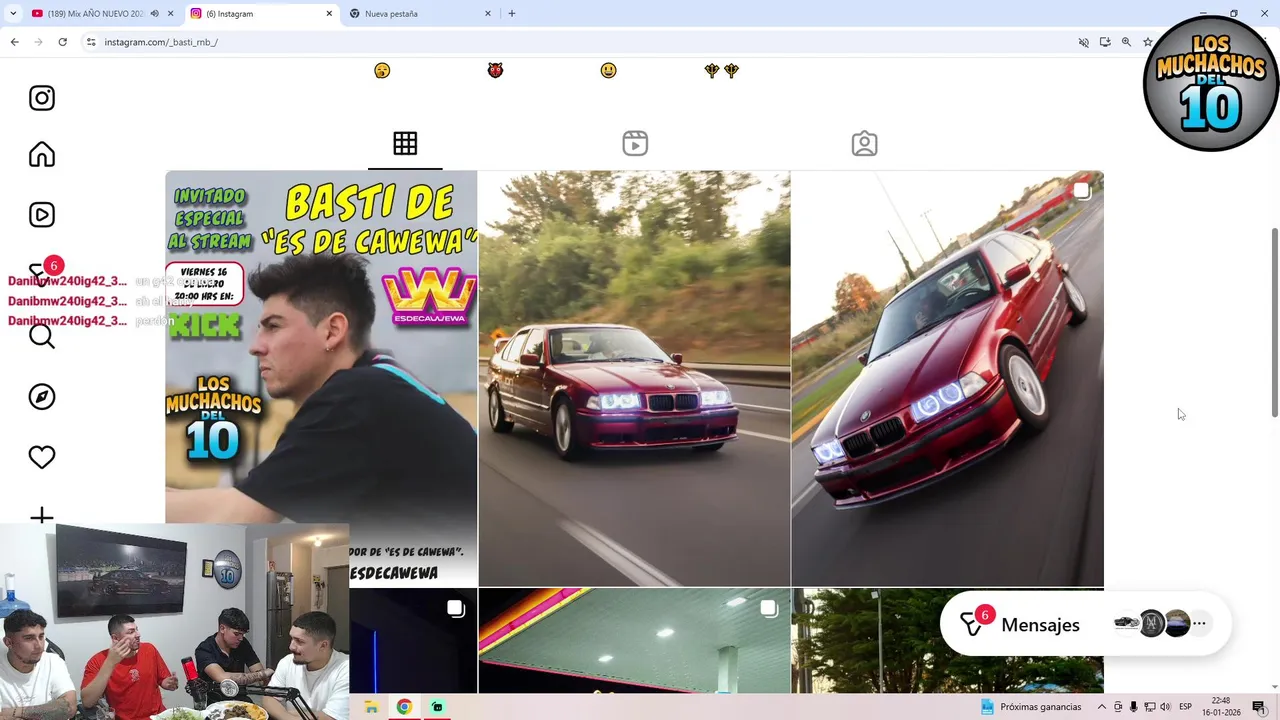Viewport: 1280px width, 720px height.
Task: Open the "Basti de Es de Cawewa" post
Action: coord(321,378)
